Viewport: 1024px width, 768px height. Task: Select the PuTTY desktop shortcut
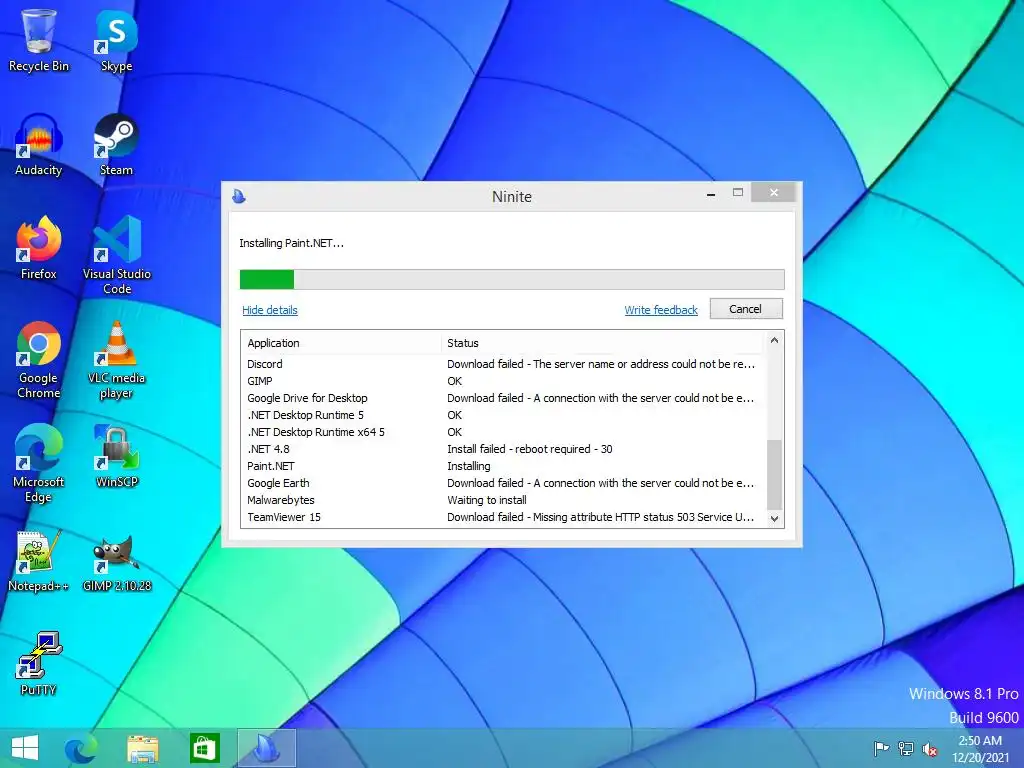point(39,664)
